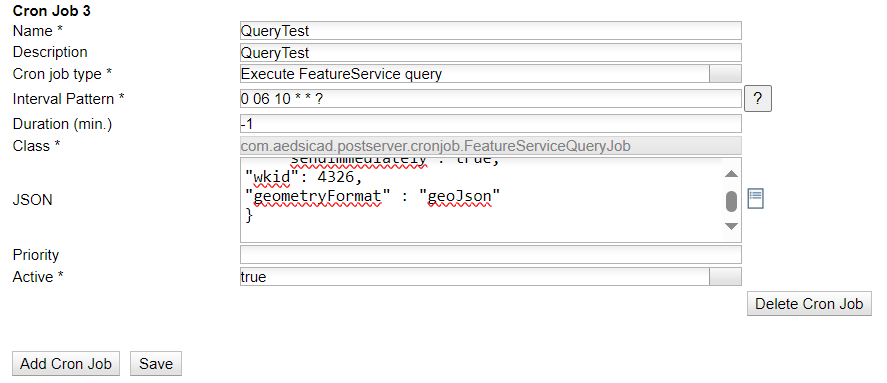Focus the Name input field
Image resolution: width=887 pixels, height=383 pixels.
pos(490,31)
